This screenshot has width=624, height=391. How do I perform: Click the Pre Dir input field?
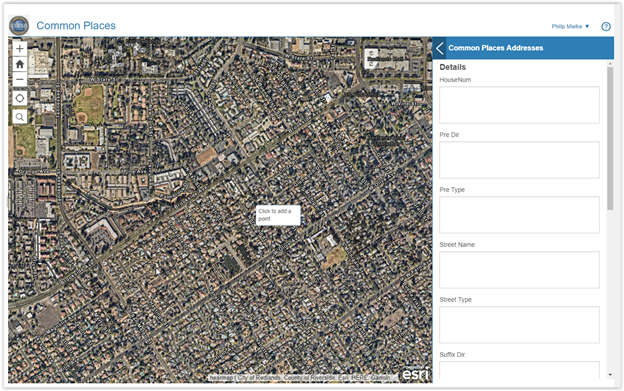[519, 160]
